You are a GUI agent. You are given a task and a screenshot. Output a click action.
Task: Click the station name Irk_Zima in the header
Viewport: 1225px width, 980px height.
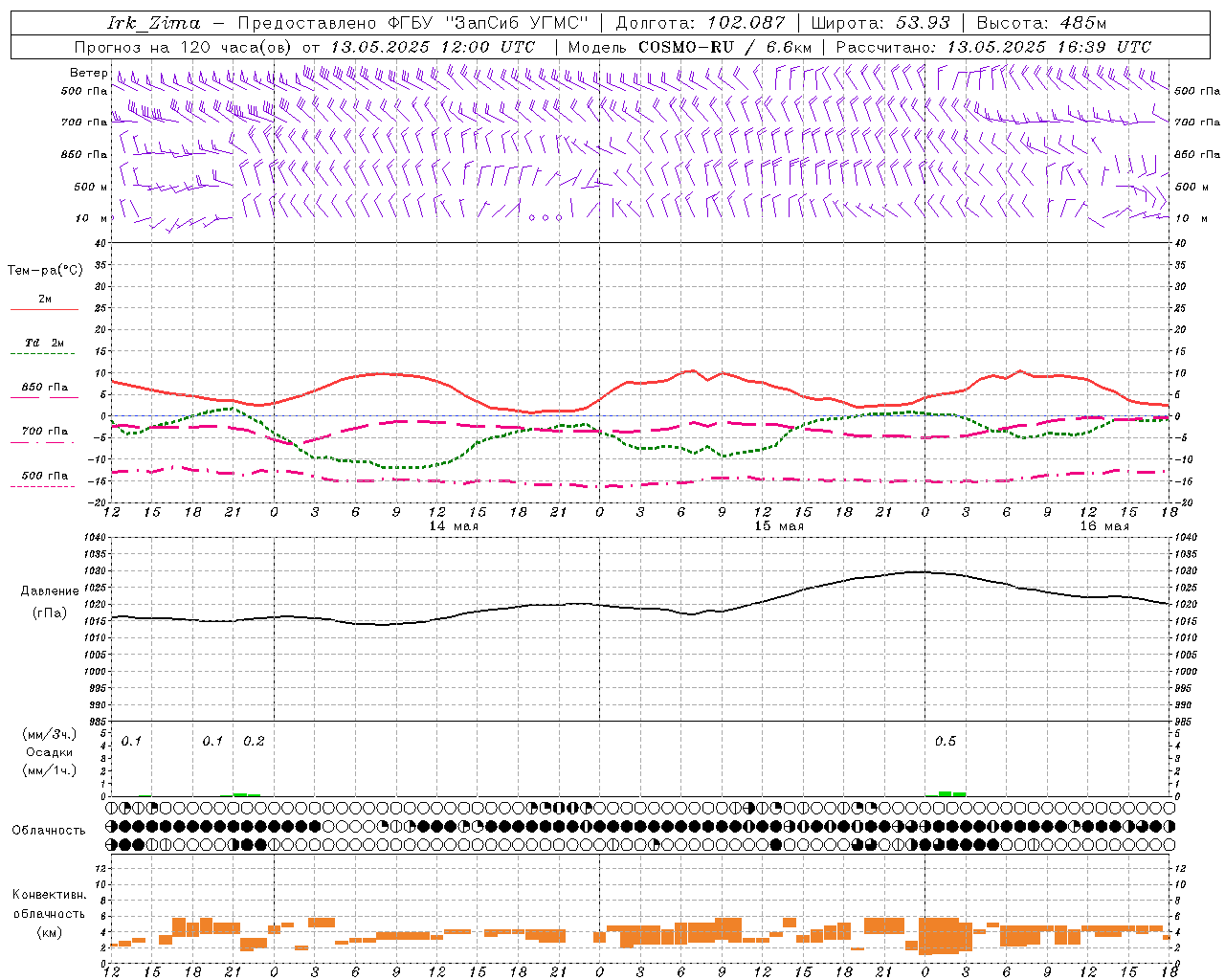[x=154, y=23]
